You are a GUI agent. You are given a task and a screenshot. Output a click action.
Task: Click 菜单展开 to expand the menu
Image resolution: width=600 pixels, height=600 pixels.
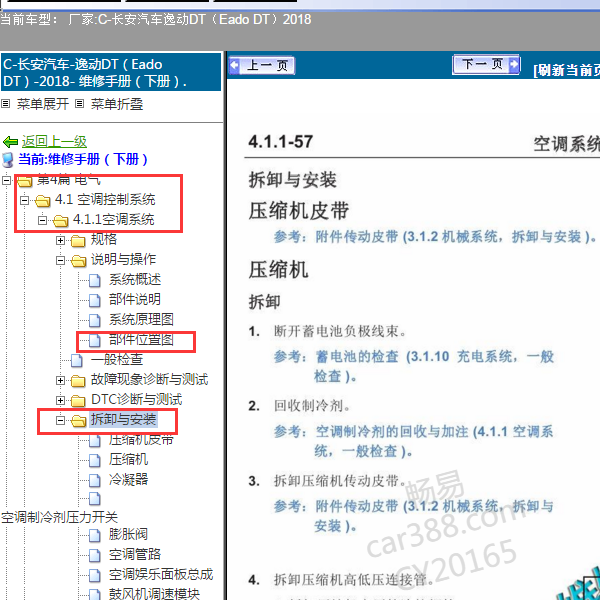point(43,104)
